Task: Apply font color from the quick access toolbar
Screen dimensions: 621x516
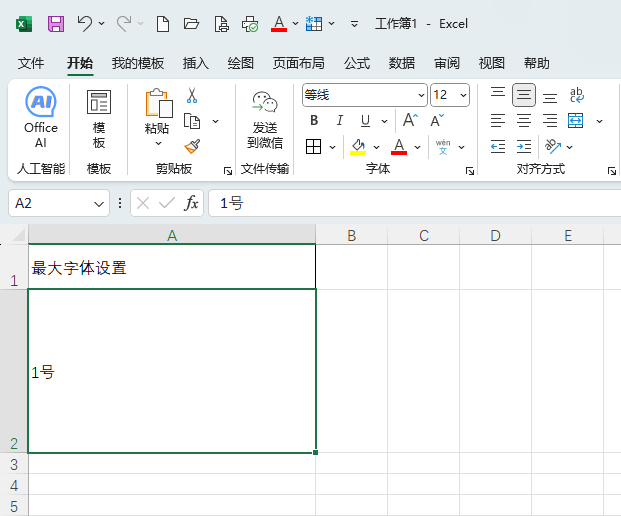Action: [x=279, y=24]
